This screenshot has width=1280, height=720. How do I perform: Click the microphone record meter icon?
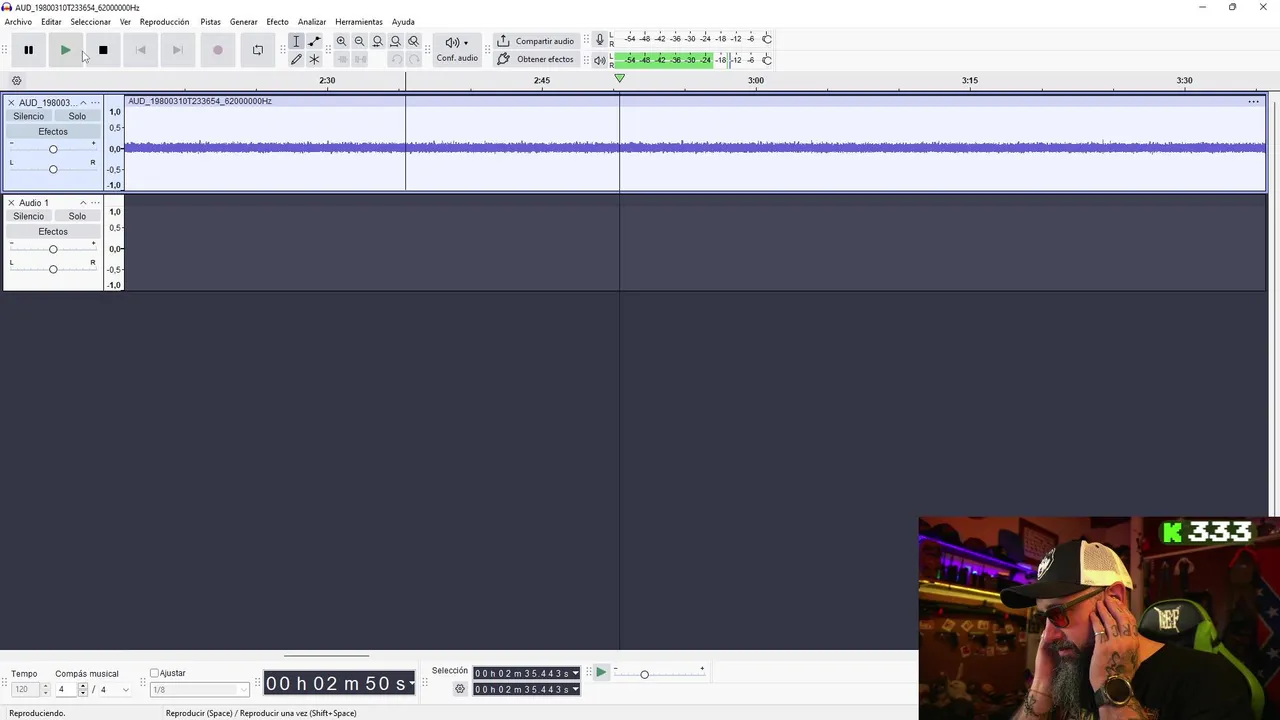(x=599, y=39)
